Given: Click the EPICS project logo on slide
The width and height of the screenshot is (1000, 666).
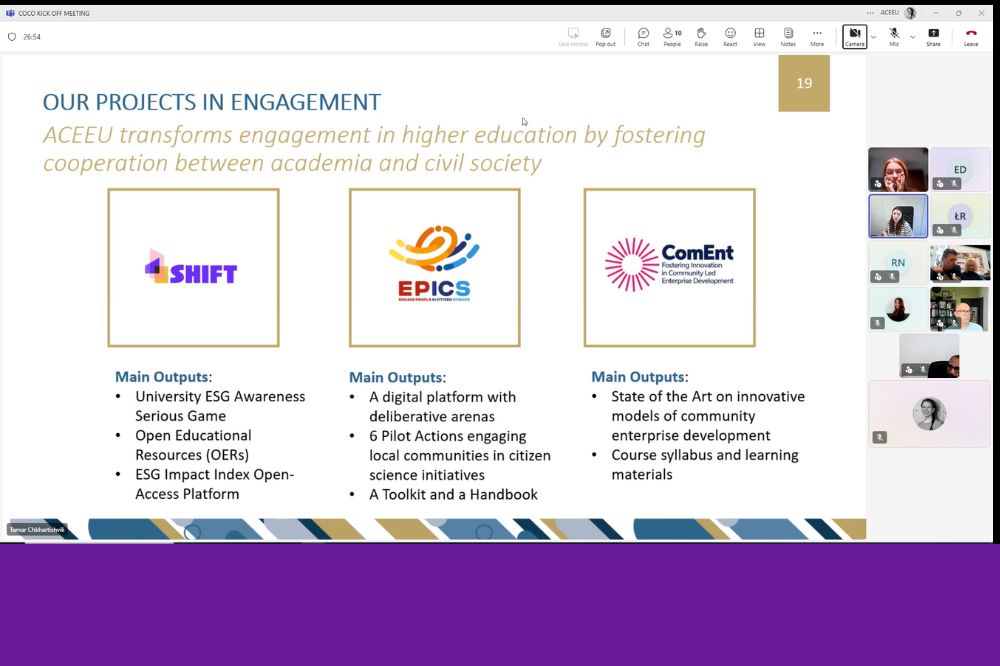Looking at the screenshot, I should click(434, 267).
